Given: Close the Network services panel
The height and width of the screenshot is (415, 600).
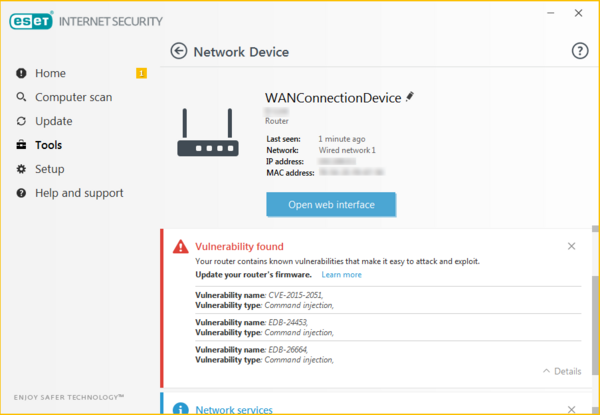Looking at the screenshot, I should pos(571,409).
